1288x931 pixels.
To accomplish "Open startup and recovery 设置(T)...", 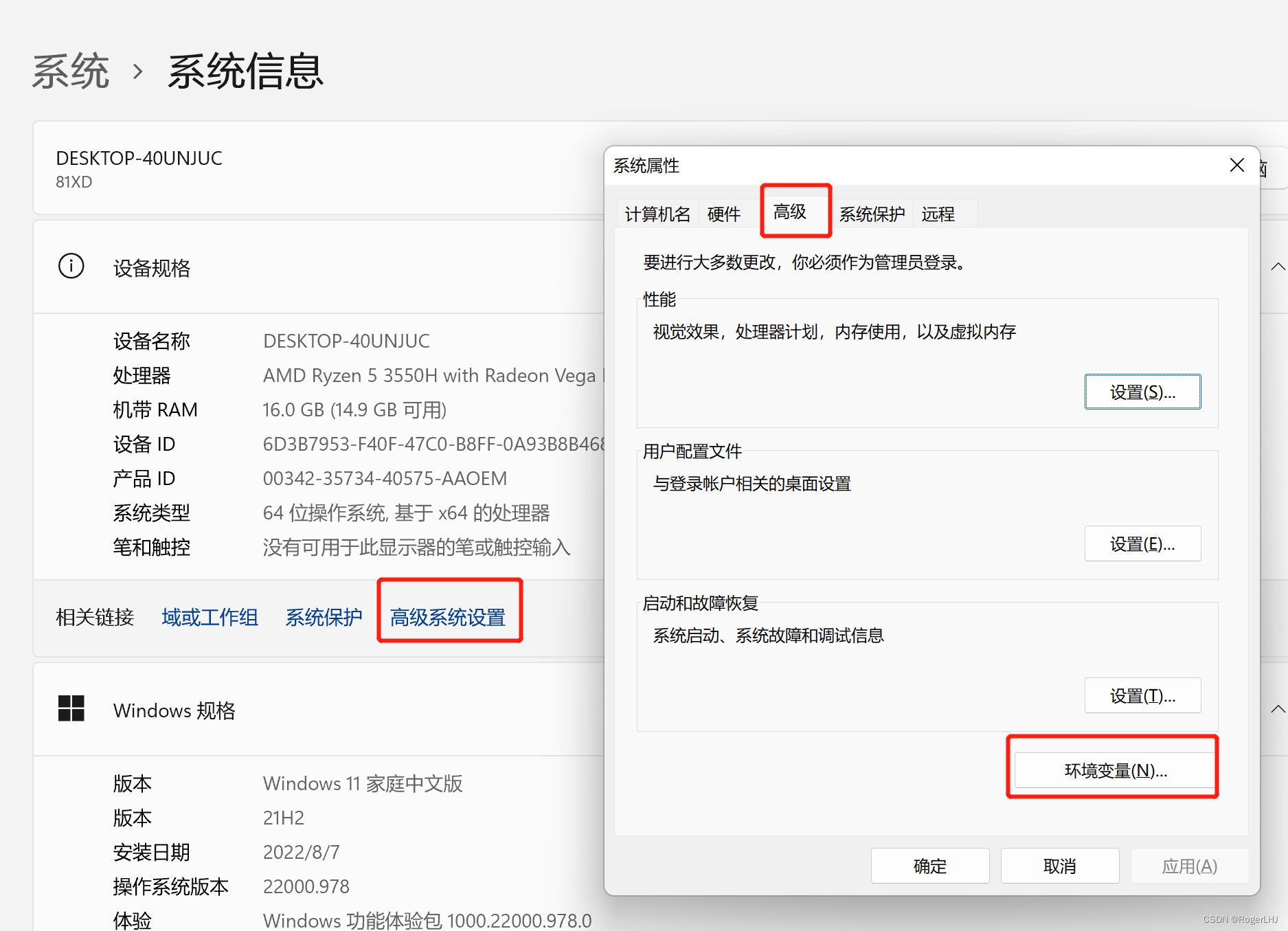I will pyautogui.click(x=1142, y=695).
